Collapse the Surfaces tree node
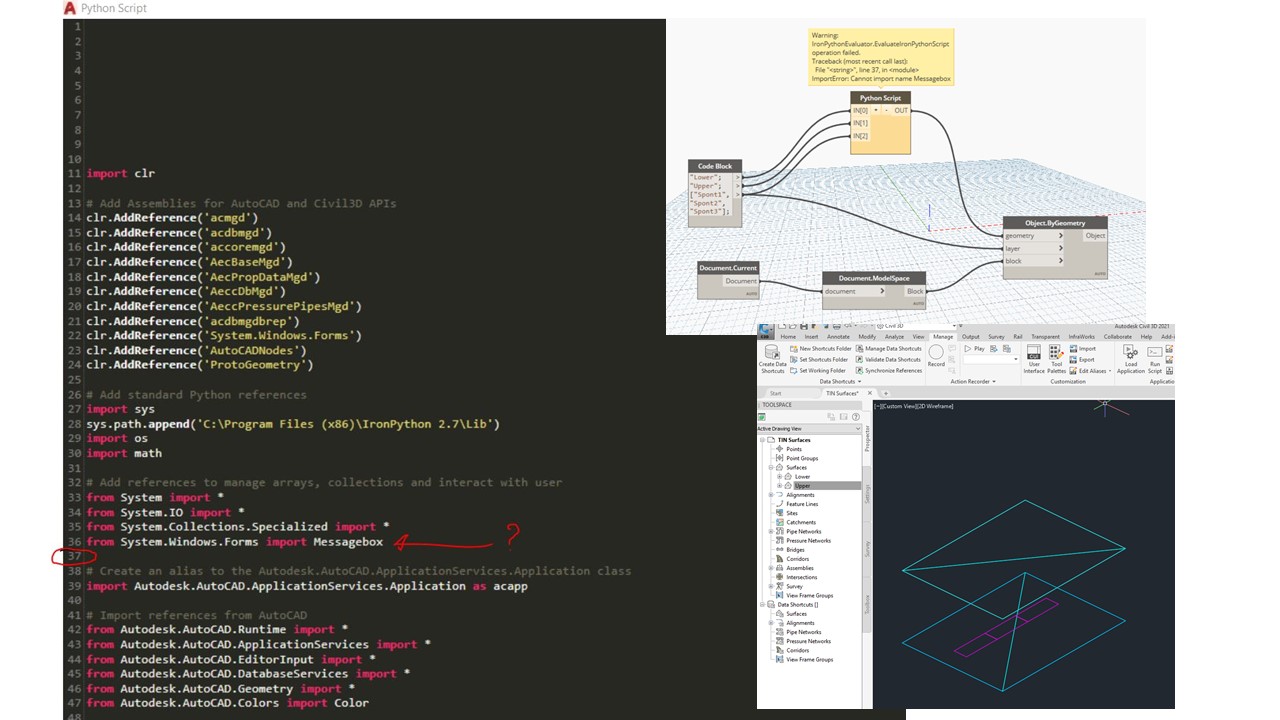The height and width of the screenshot is (720, 1280). [771, 468]
